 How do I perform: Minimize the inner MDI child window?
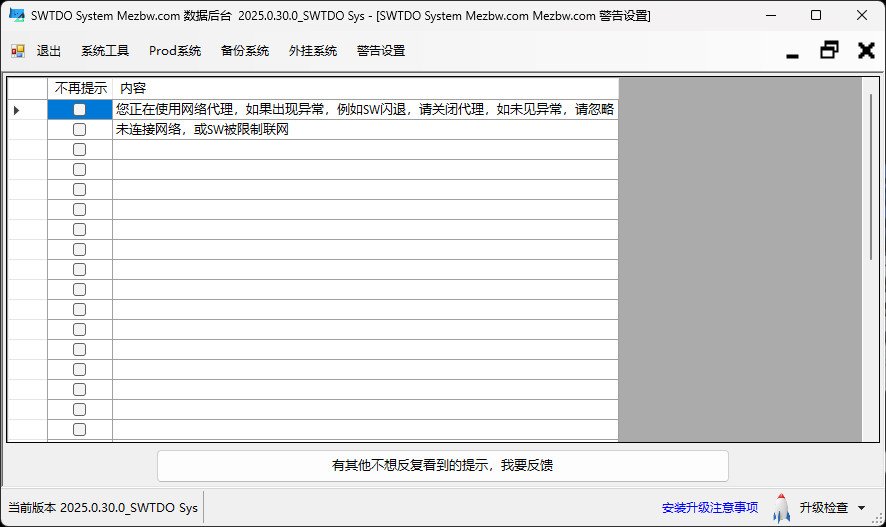coord(793,51)
